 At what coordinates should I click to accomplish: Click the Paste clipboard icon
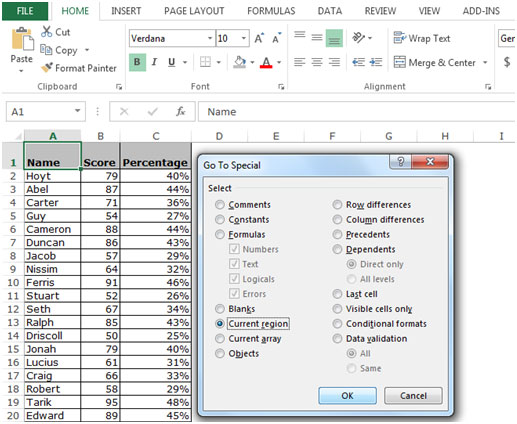[22, 39]
